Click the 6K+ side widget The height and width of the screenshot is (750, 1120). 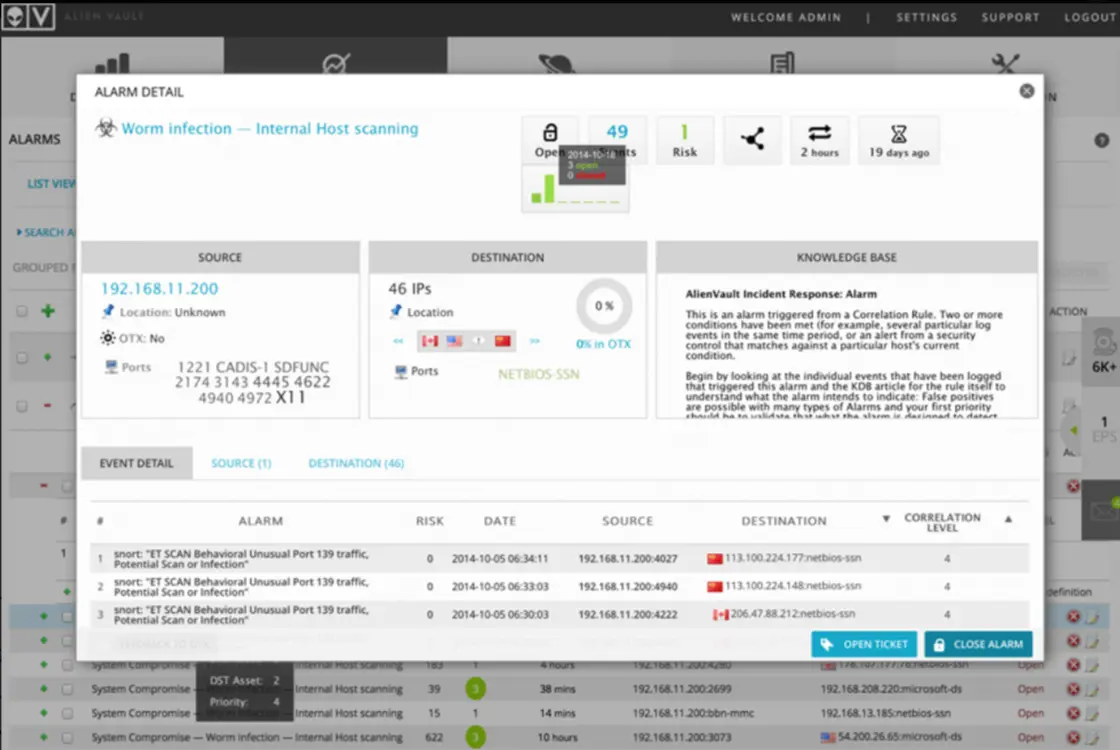[1103, 351]
